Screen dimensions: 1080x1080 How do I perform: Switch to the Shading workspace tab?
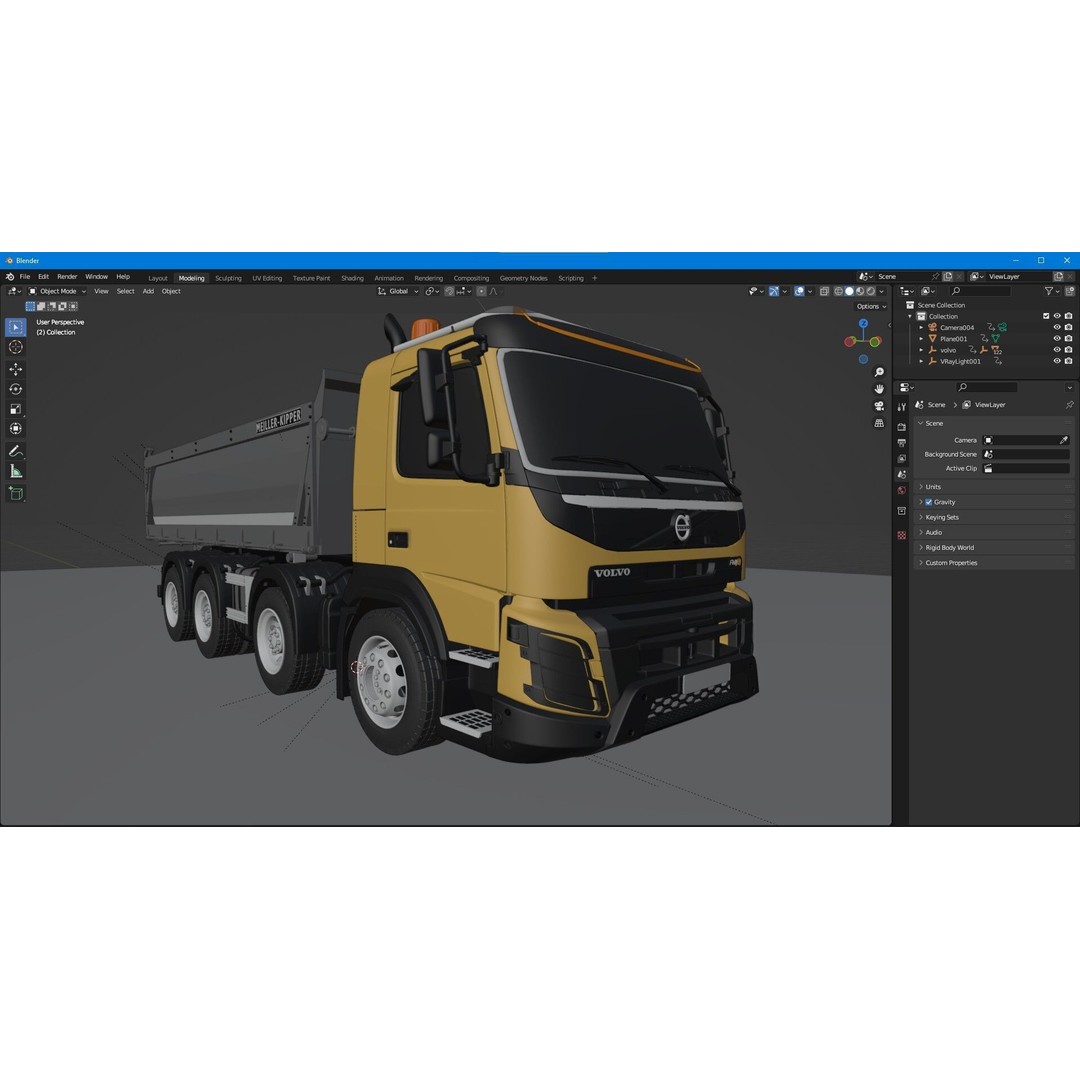click(x=352, y=278)
